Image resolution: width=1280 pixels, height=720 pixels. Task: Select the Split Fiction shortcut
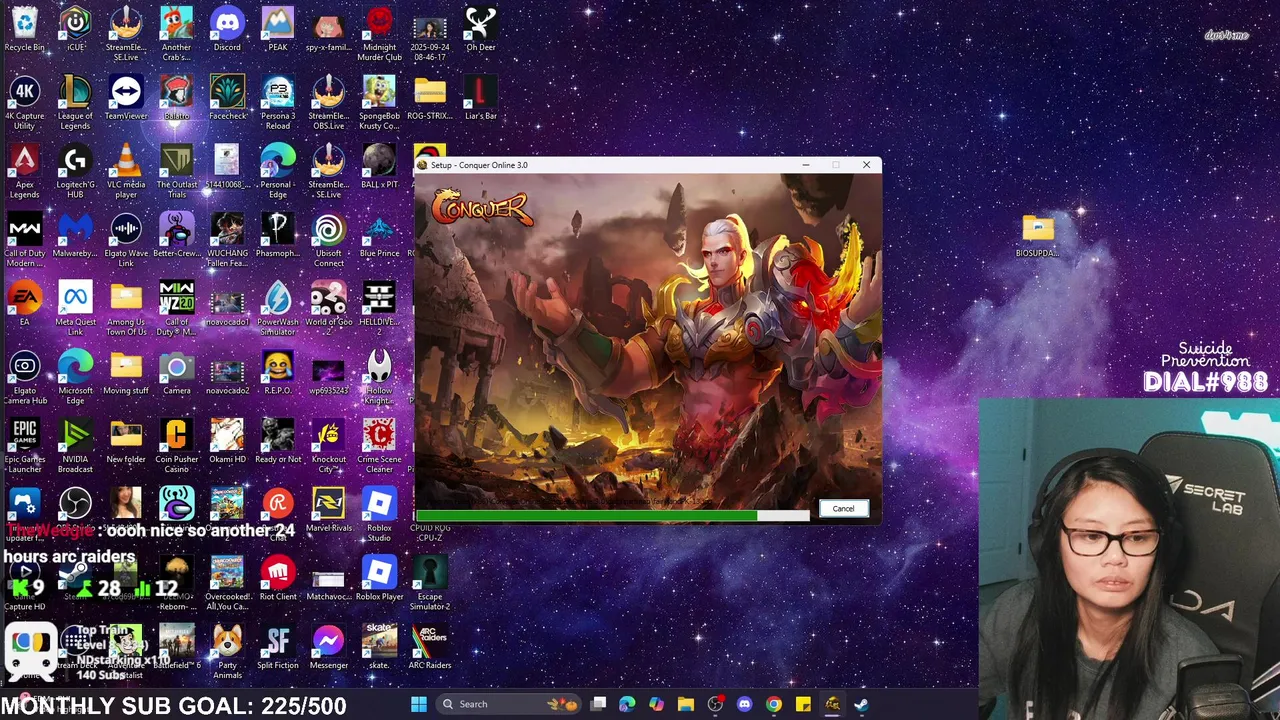pos(278,647)
